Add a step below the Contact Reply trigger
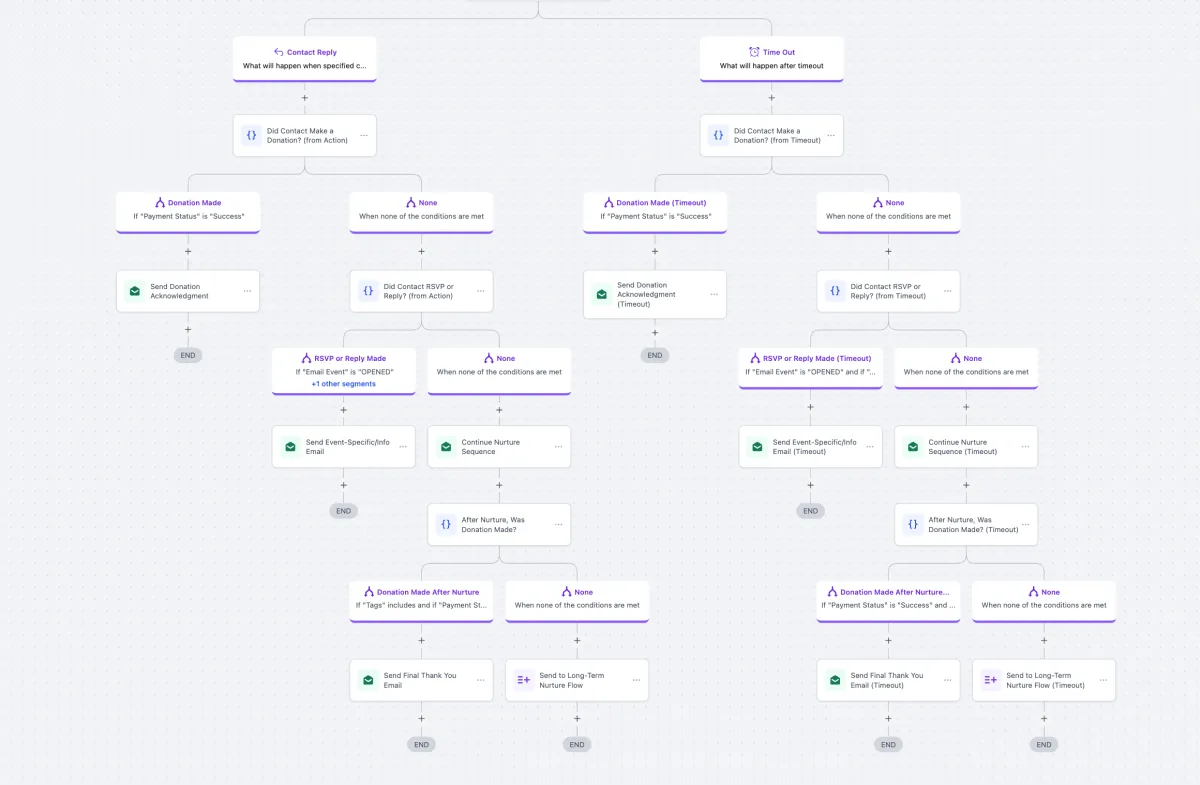This screenshot has width=1200, height=785. 305,98
